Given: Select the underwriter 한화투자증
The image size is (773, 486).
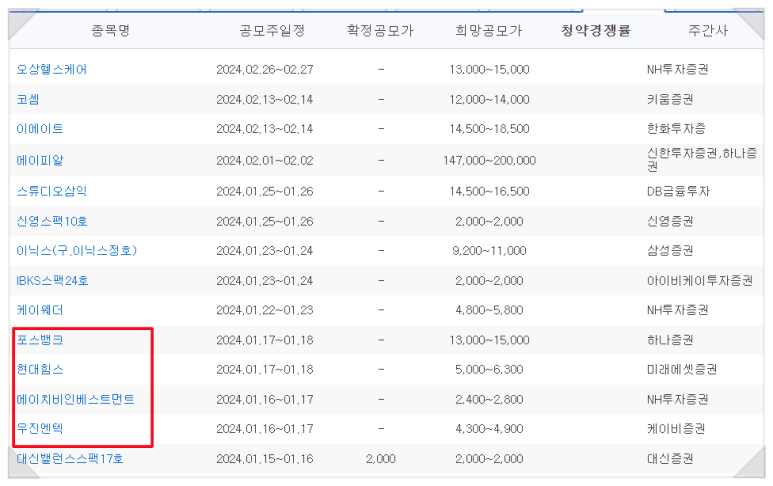Looking at the screenshot, I should [676, 129].
